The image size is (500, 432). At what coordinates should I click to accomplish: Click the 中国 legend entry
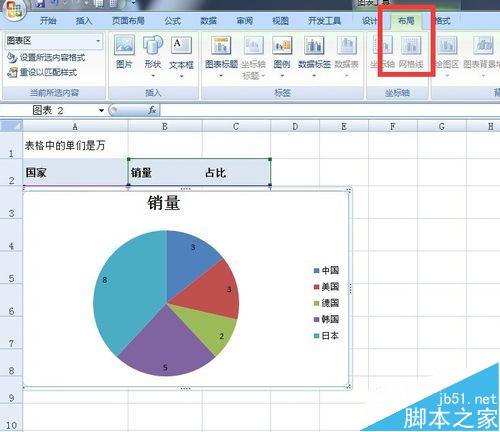point(326,270)
